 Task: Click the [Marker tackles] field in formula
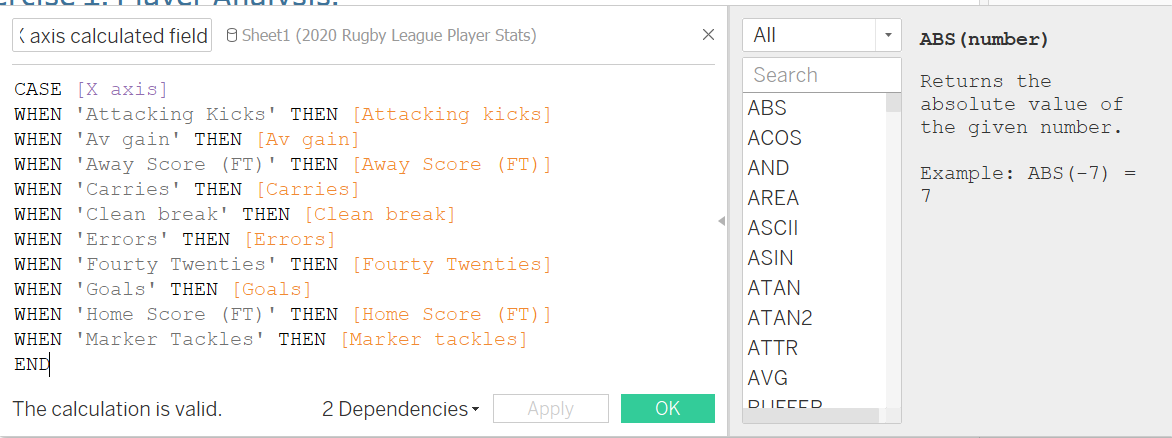pyautogui.click(x=433, y=340)
